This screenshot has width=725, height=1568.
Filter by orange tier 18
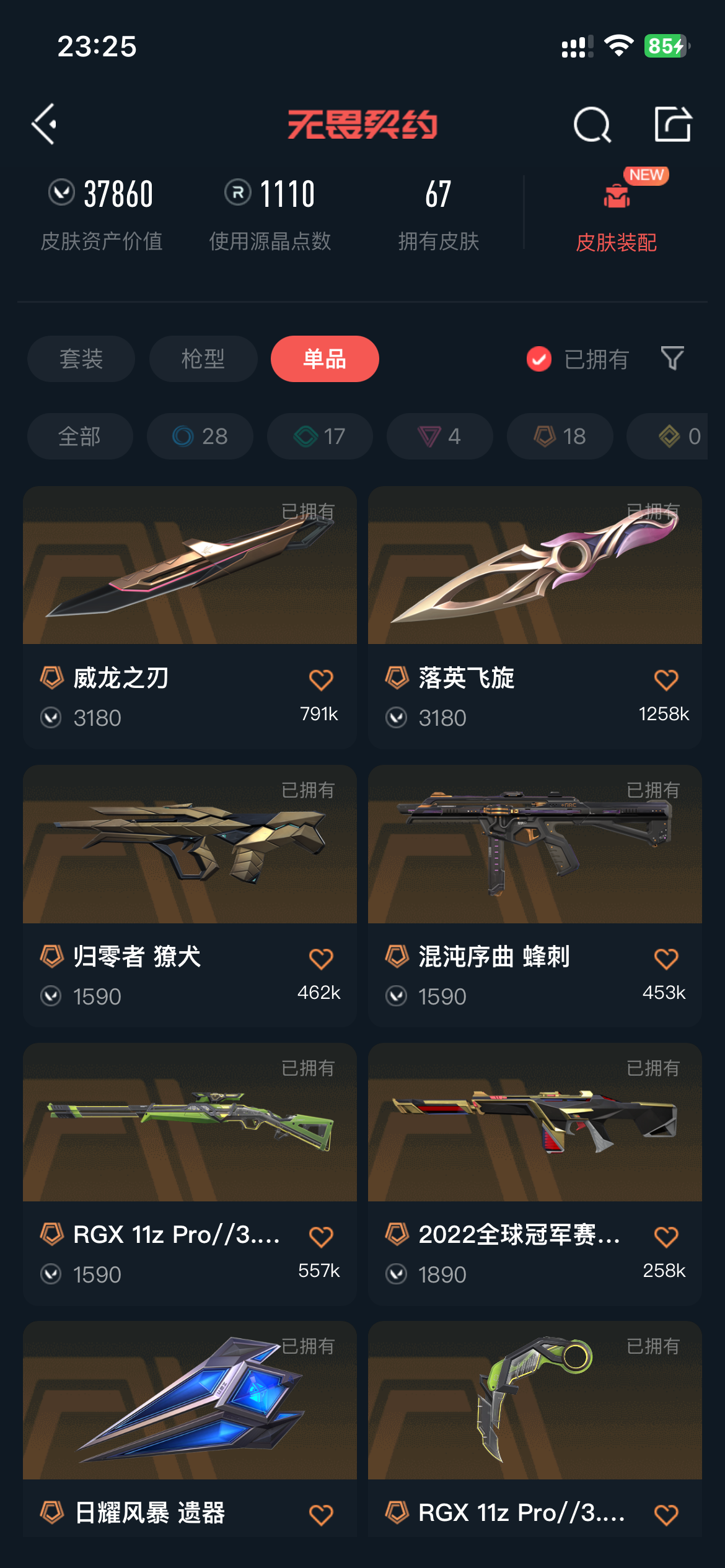[x=560, y=437]
